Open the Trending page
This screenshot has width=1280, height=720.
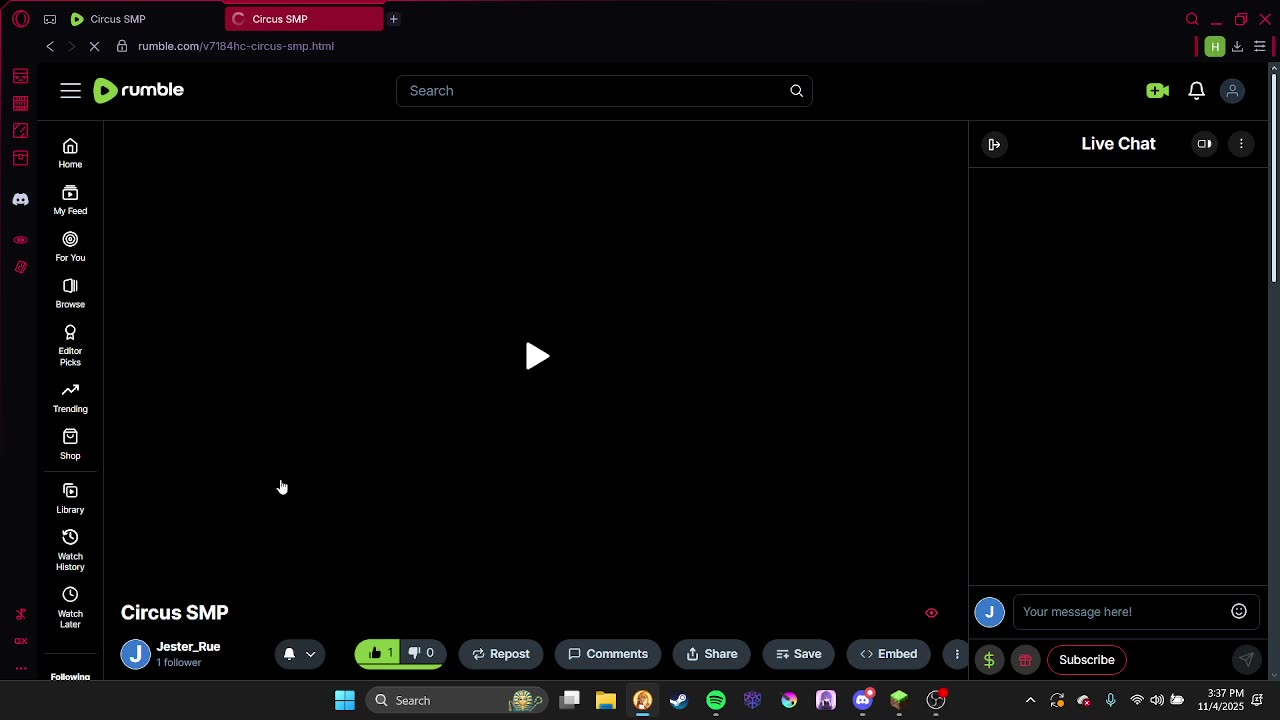pos(70,397)
